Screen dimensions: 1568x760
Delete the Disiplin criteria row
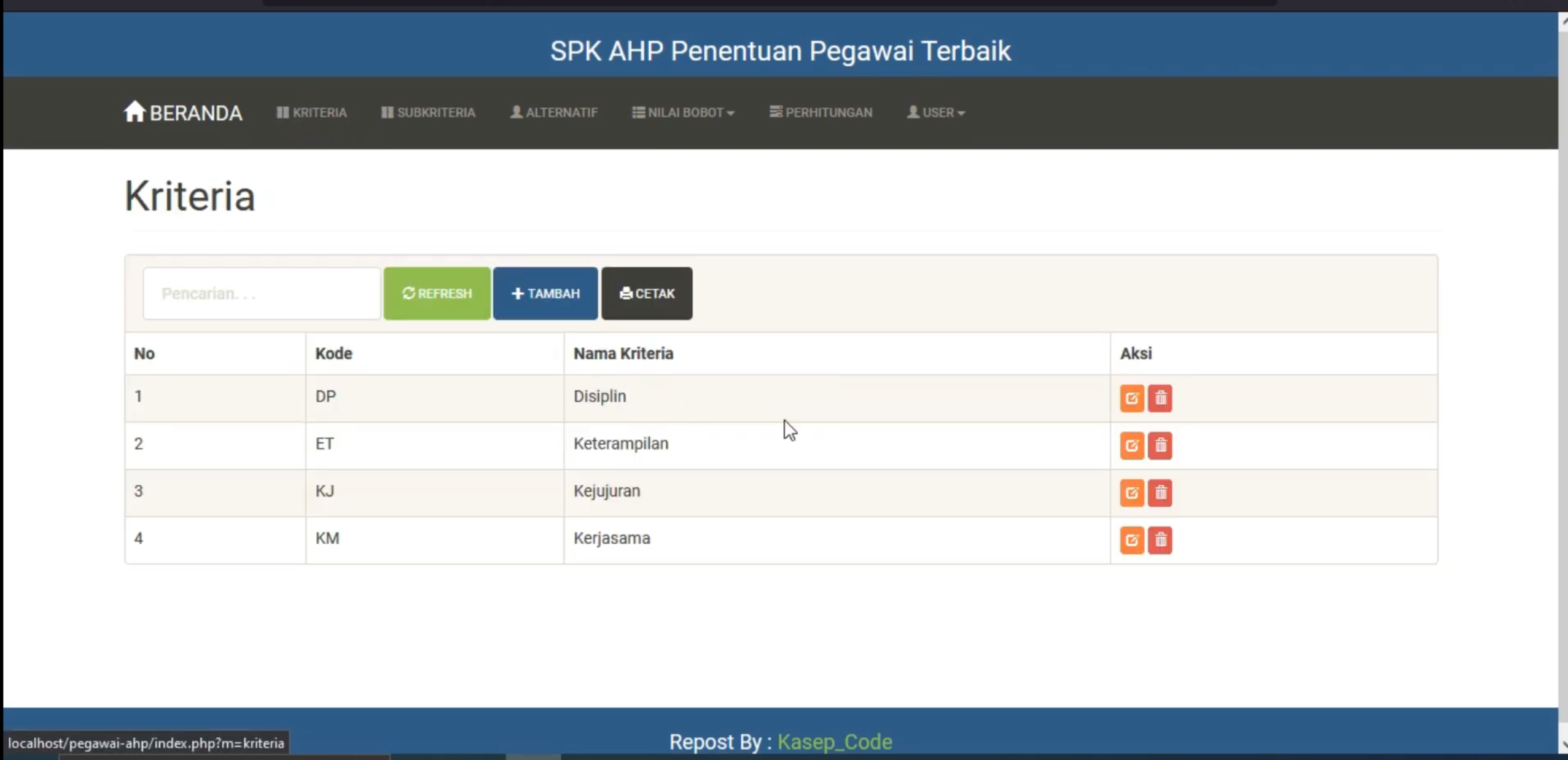coord(1160,398)
